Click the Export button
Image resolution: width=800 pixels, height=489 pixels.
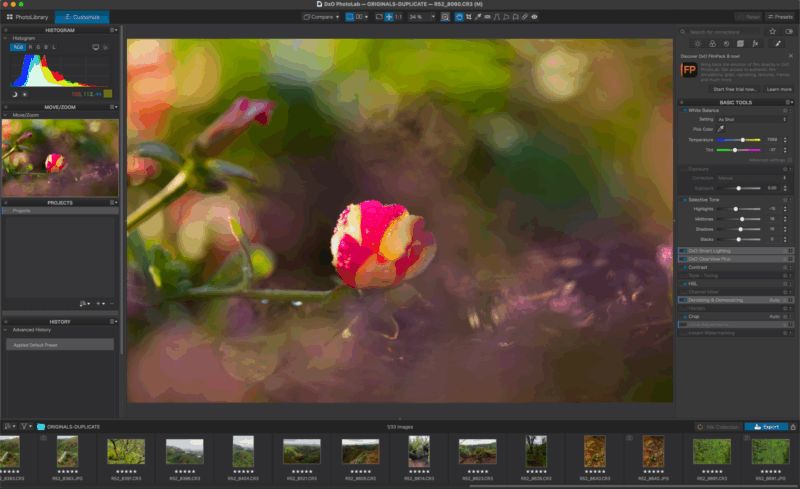pyautogui.click(x=766, y=427)
